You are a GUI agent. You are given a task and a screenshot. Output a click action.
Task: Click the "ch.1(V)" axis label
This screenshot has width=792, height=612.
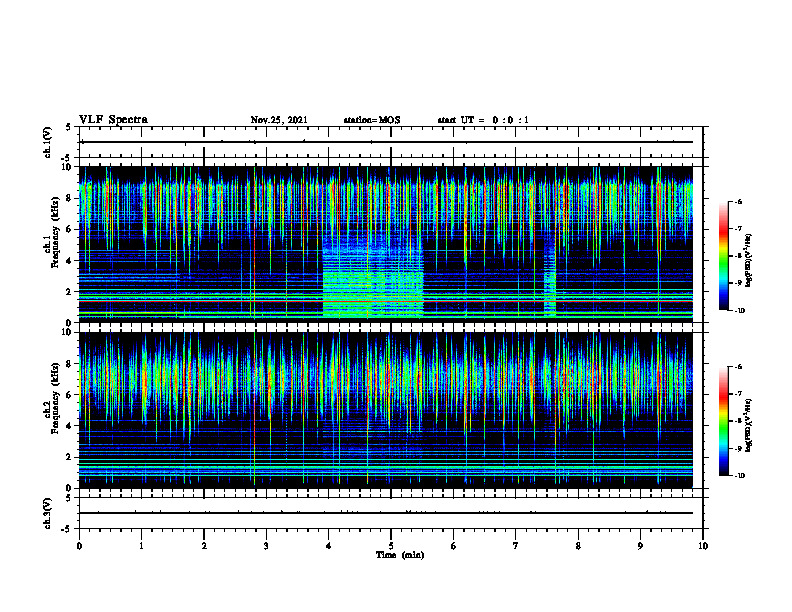pos(48,142)
